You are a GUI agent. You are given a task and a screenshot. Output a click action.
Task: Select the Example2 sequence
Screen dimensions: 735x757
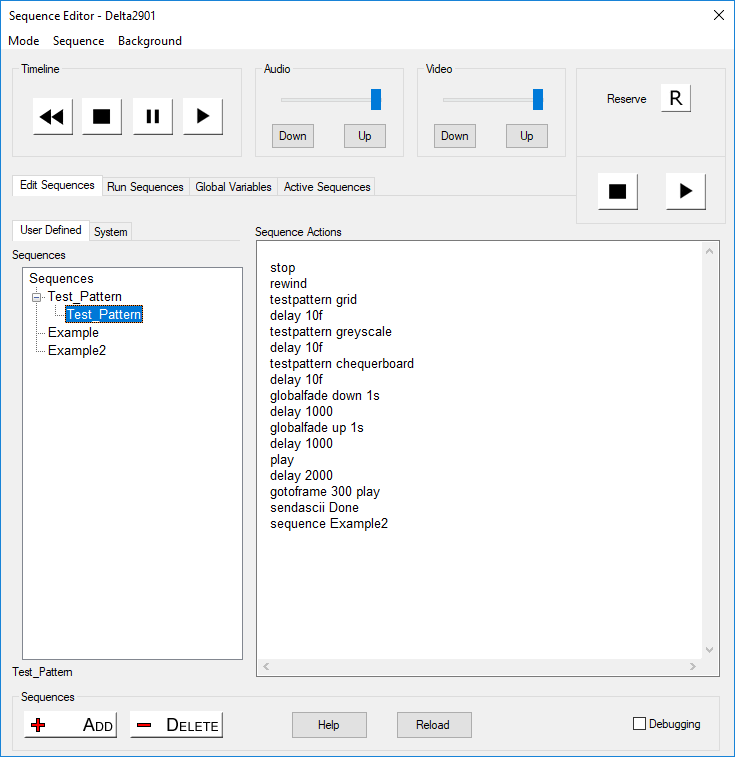[77, 350]
